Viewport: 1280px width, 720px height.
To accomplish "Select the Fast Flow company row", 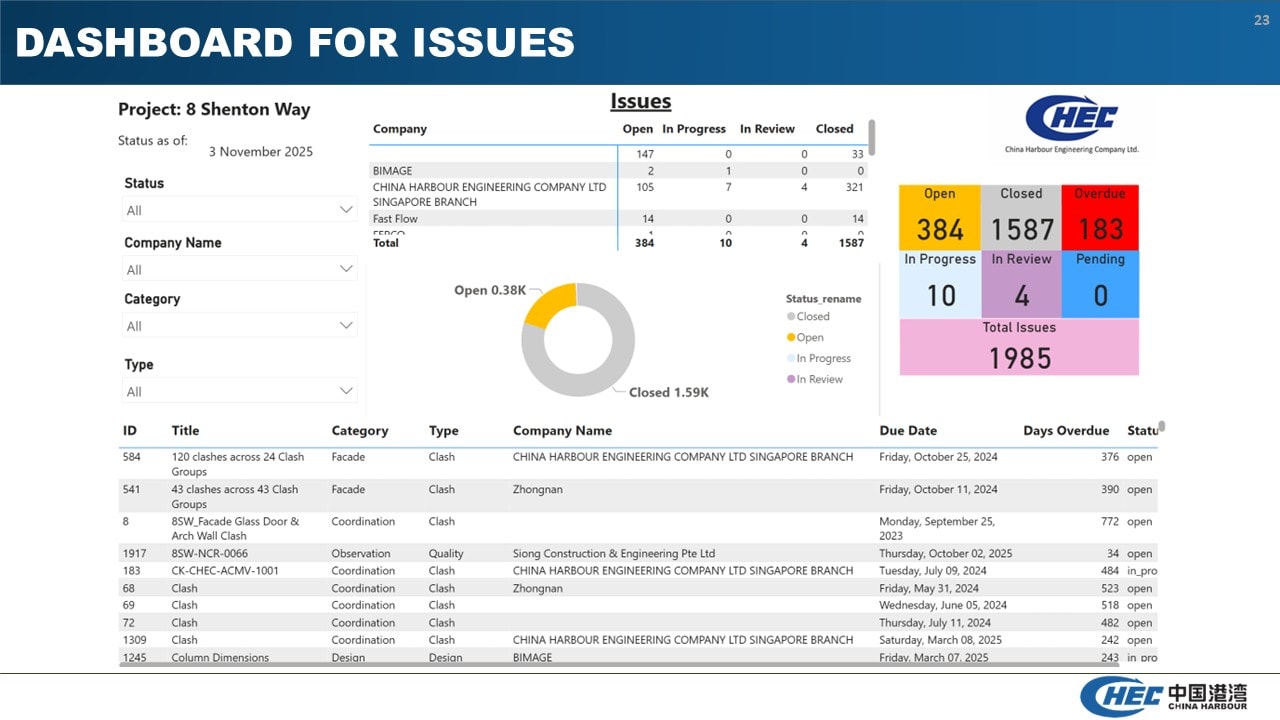I will [x=618, y=219].
